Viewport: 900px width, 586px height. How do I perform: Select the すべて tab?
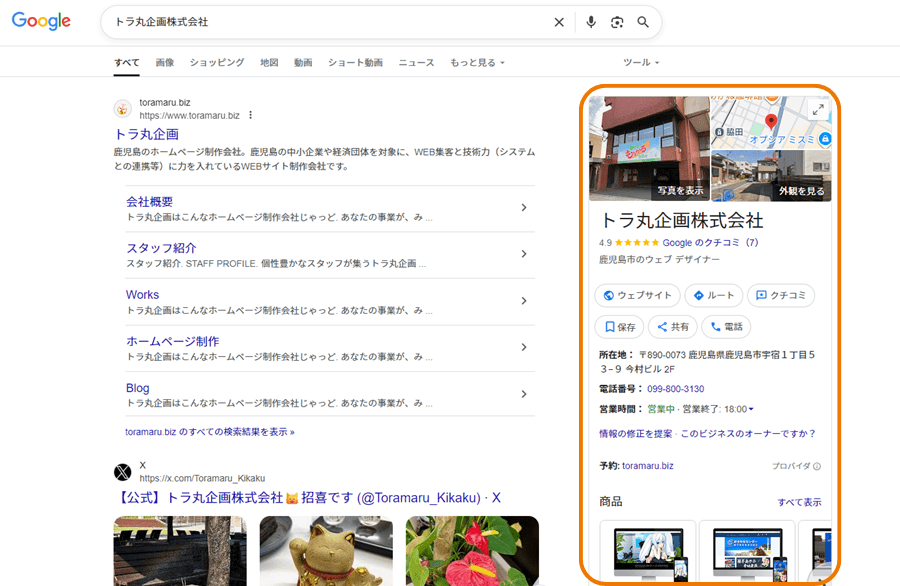[x=126, y=63]
